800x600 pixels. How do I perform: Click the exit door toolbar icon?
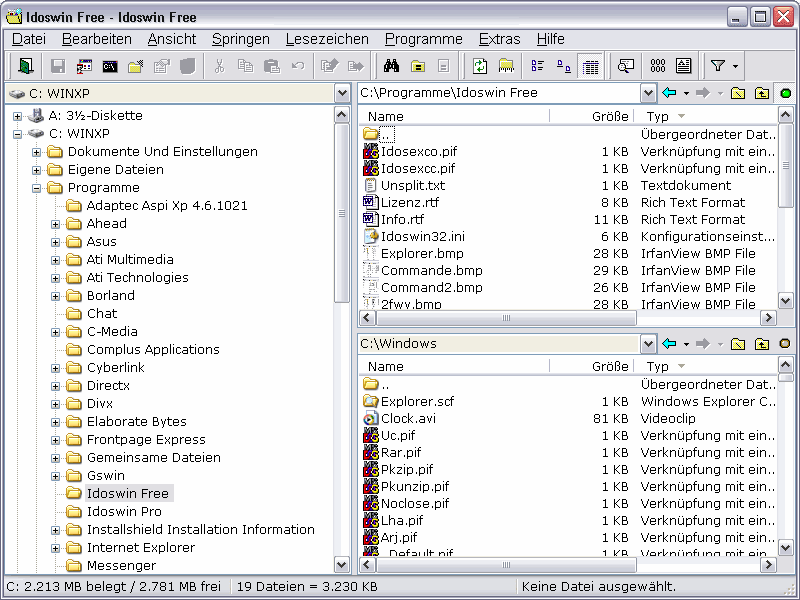[26, 66]
